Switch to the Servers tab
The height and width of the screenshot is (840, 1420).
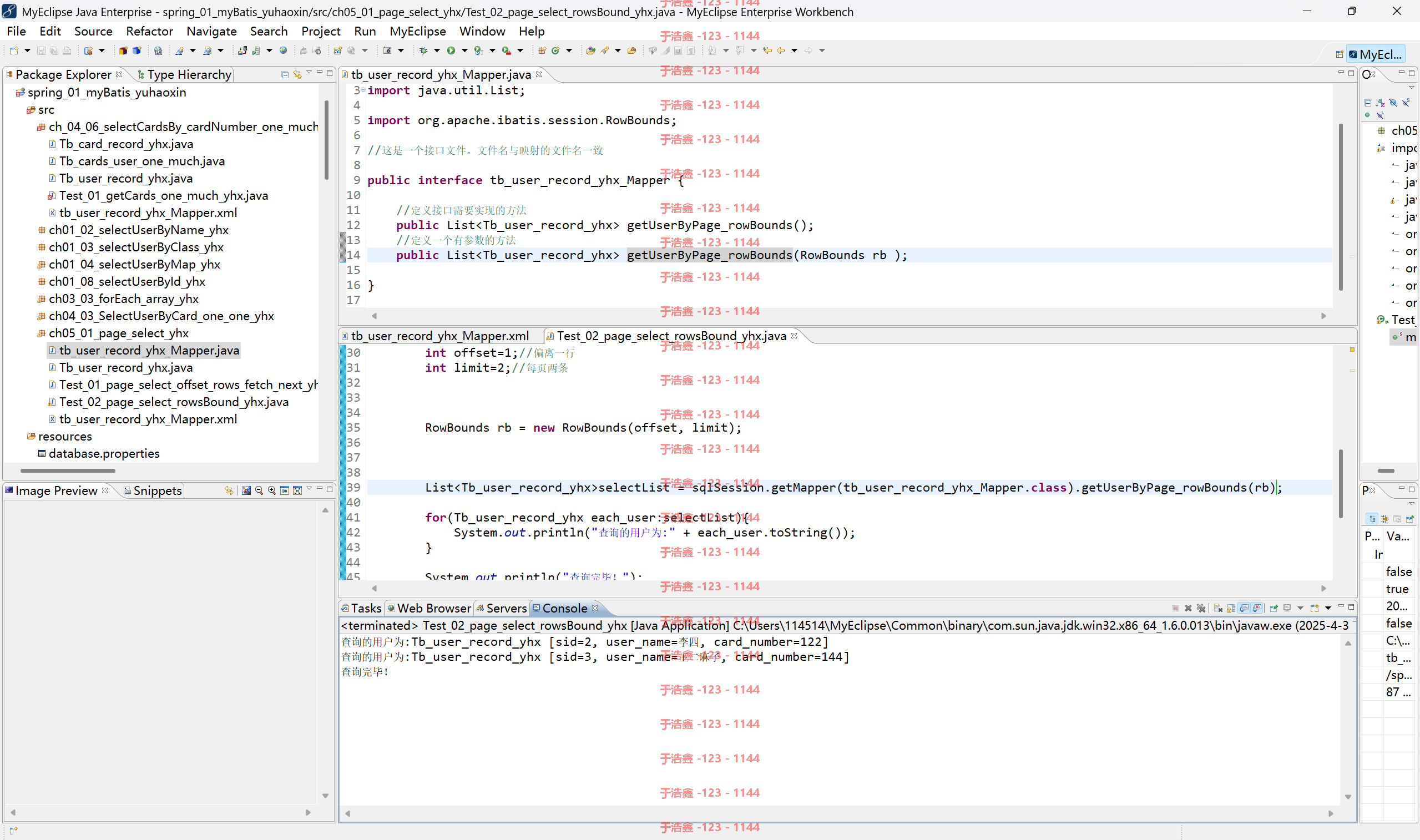click(502, 608)
